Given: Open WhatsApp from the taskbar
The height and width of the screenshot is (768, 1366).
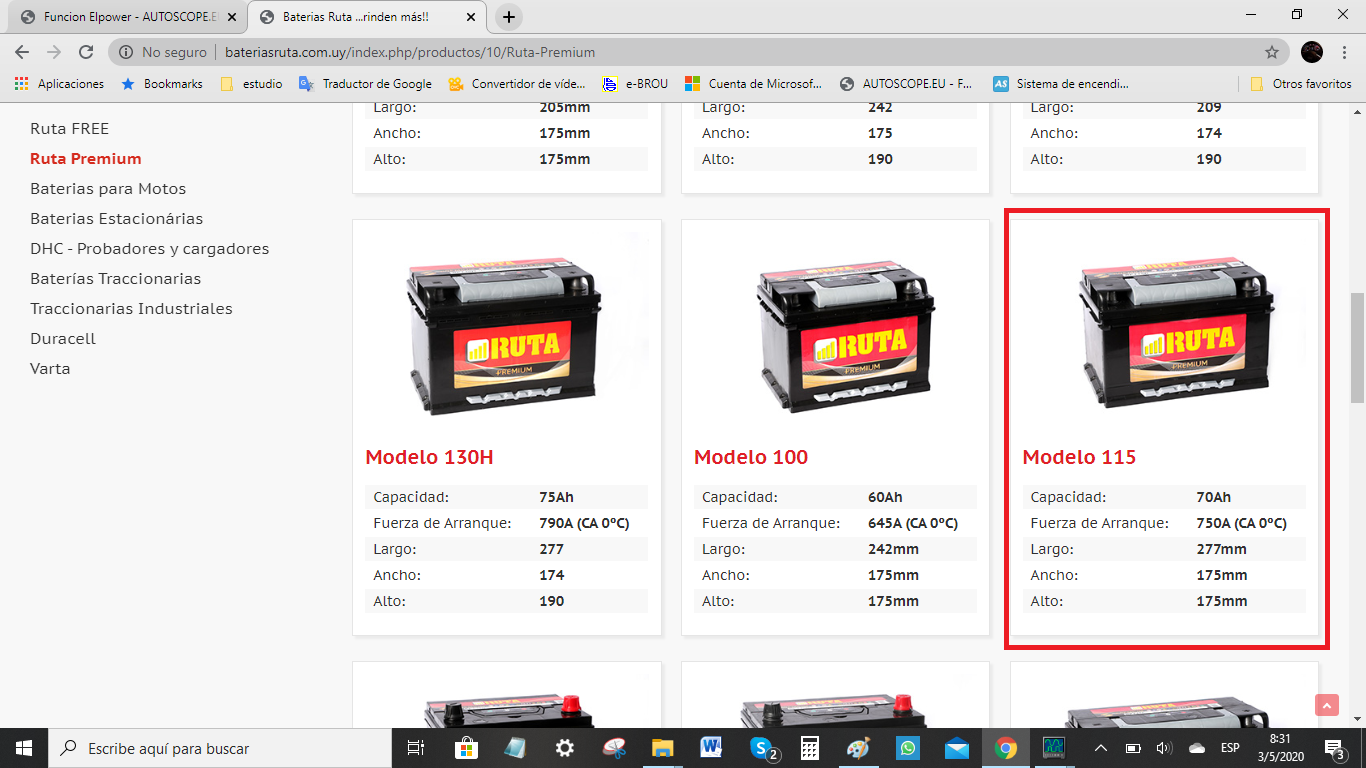Looking at the screenshot, I should (x=908, y=748).
